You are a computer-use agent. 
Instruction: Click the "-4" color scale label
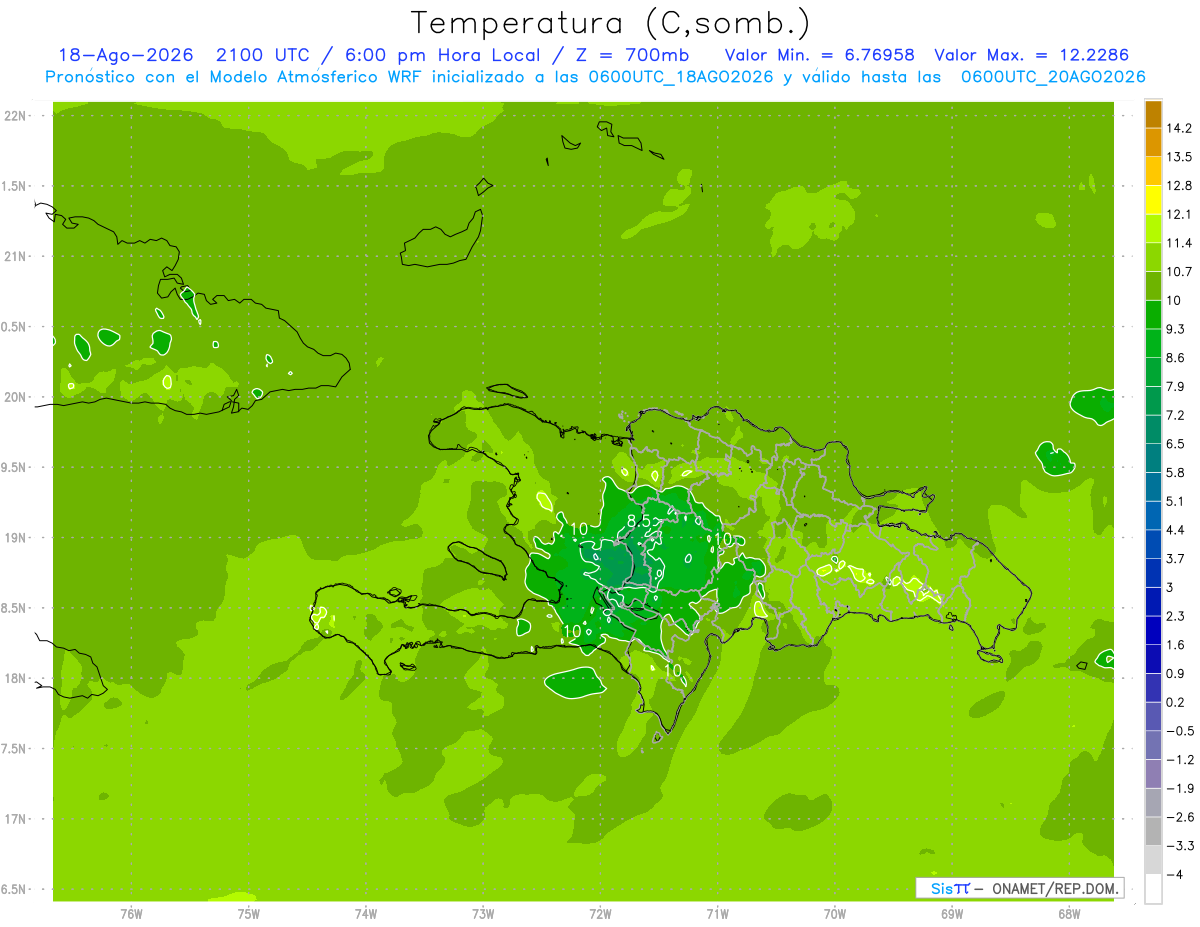coord(1174,874)
